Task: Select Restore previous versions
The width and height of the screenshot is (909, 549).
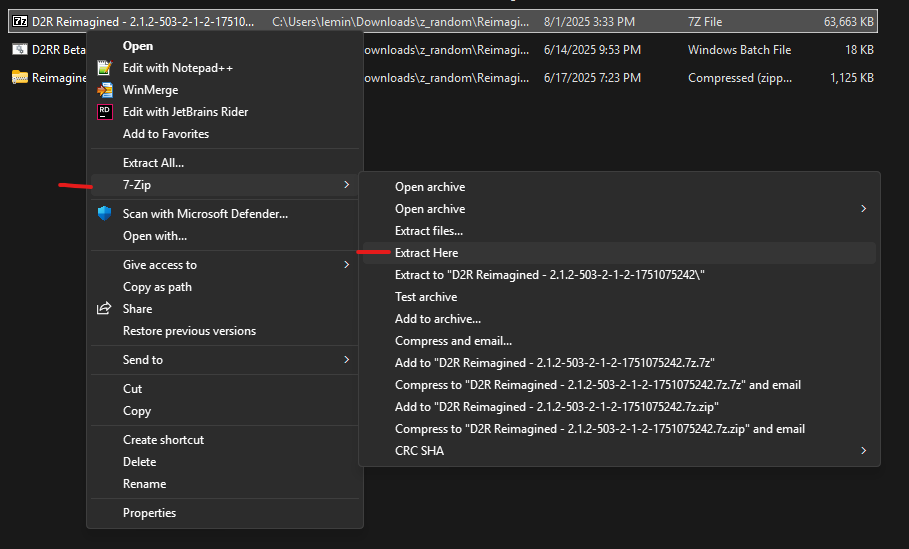Action: [x=190, y=331]
